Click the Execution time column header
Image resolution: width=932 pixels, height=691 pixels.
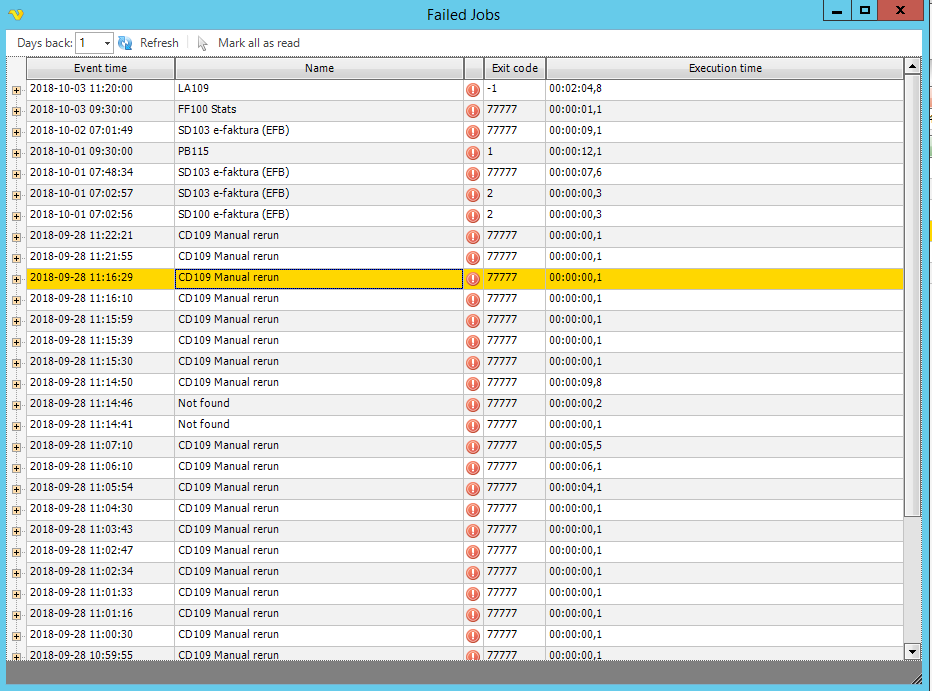click(x=724, y=68)
